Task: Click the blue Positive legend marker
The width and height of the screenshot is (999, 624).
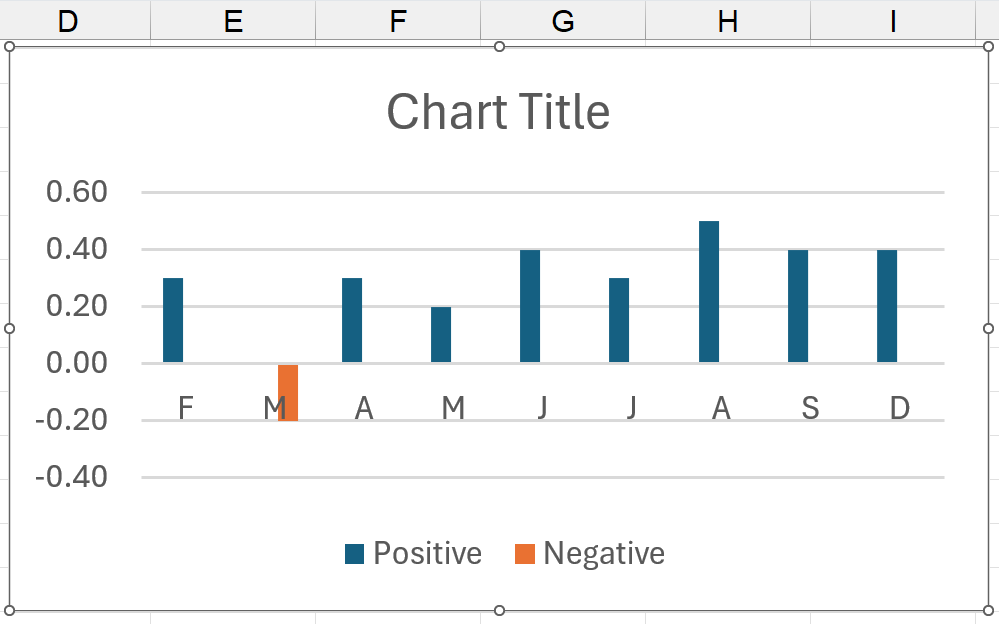Action: coord(355,553)
